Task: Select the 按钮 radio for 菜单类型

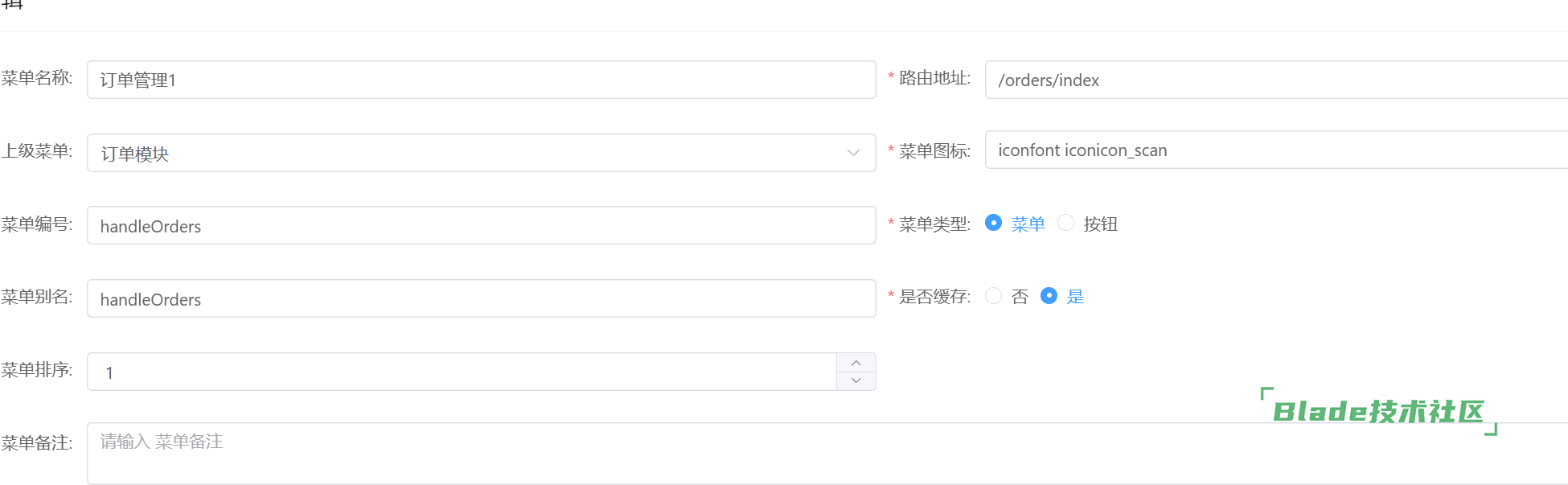Action: click(x=1065, y=223)
